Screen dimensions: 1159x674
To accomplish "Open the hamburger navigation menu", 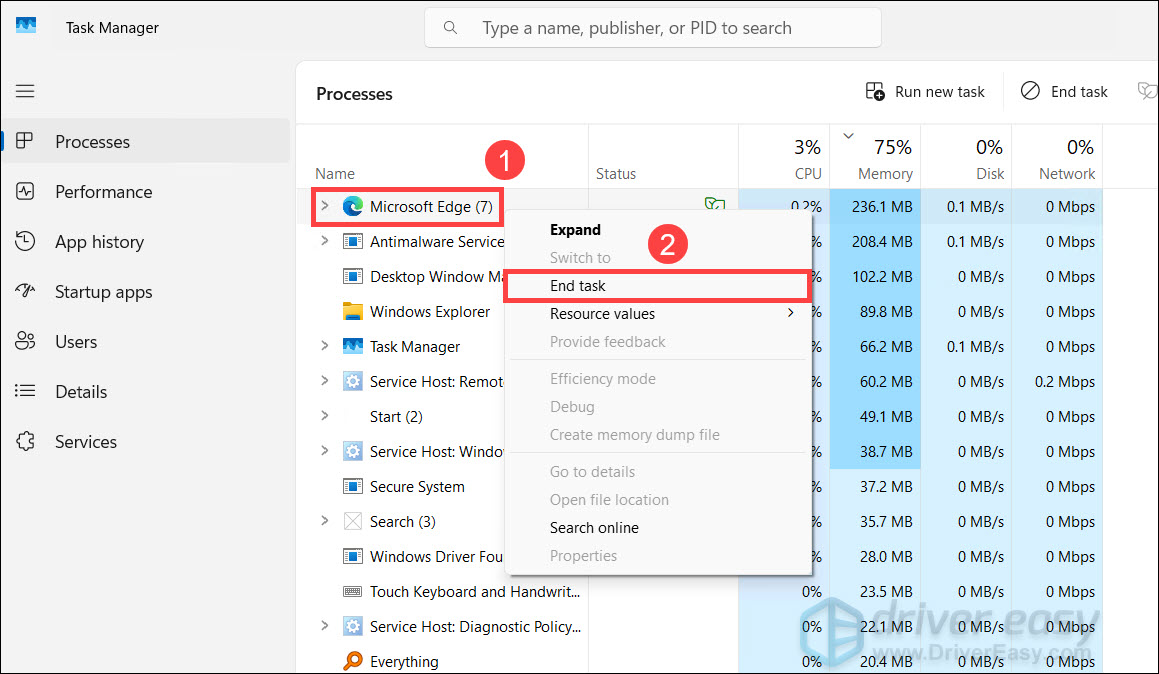I will pos(25,91).
